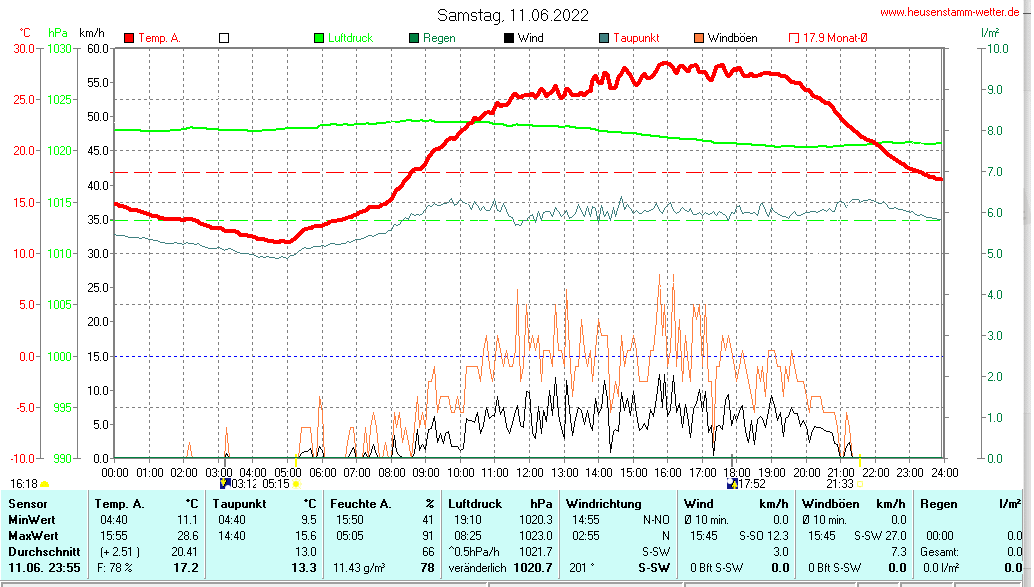Click the bright green Luftdruck legend square
The image size is (1034, 587).
319,38
